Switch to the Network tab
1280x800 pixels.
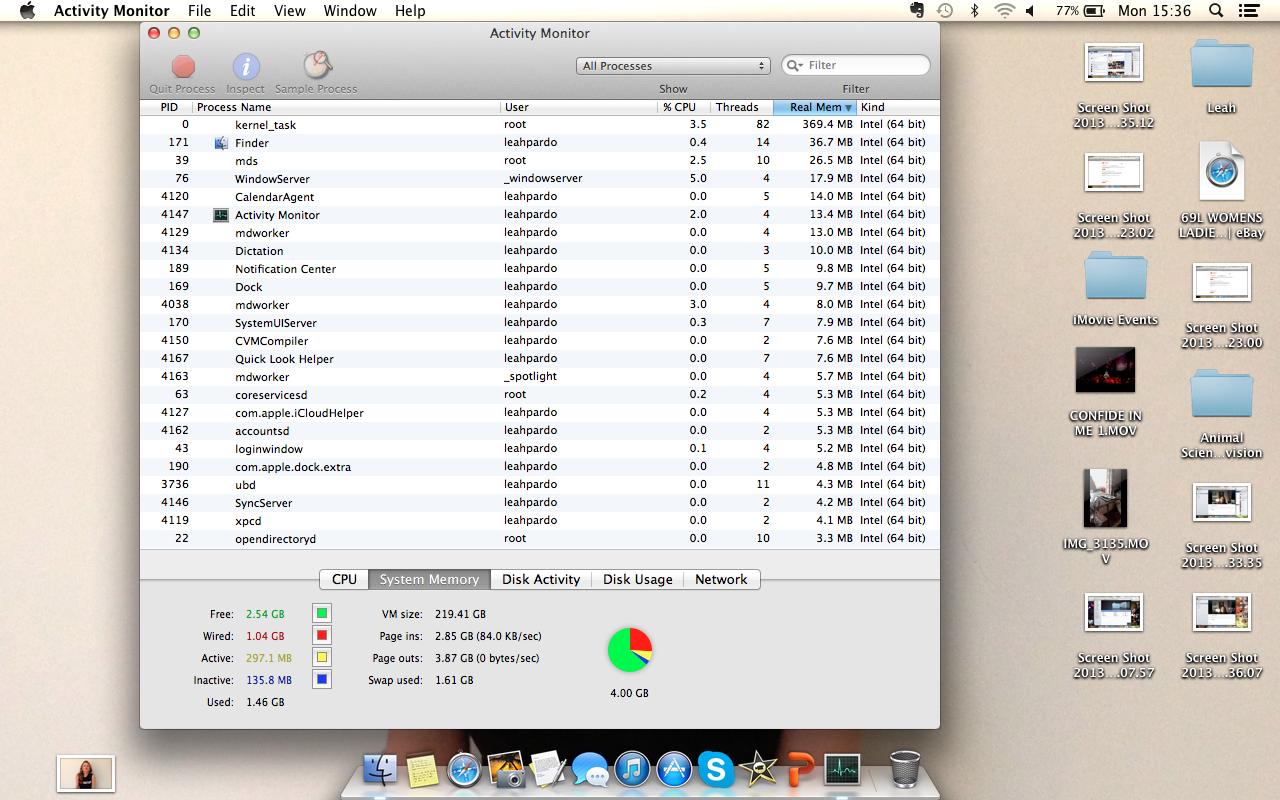[x=721, y=580]
